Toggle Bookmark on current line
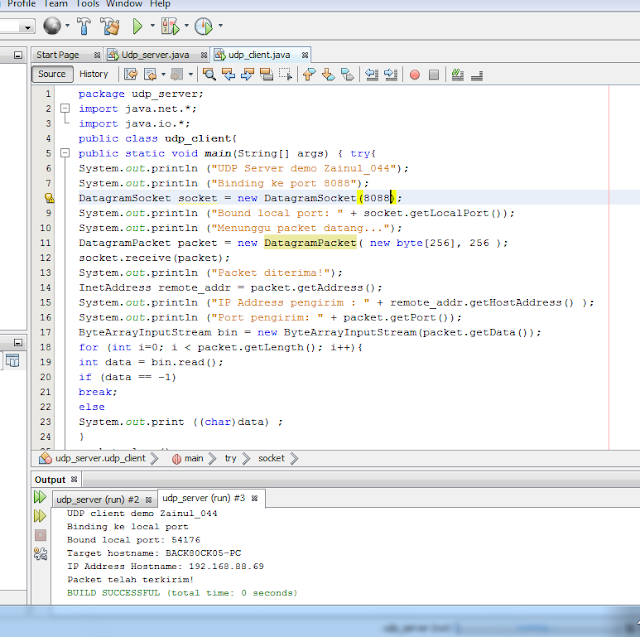The width and height of the screenshot is (640, 637). point(347,74)
